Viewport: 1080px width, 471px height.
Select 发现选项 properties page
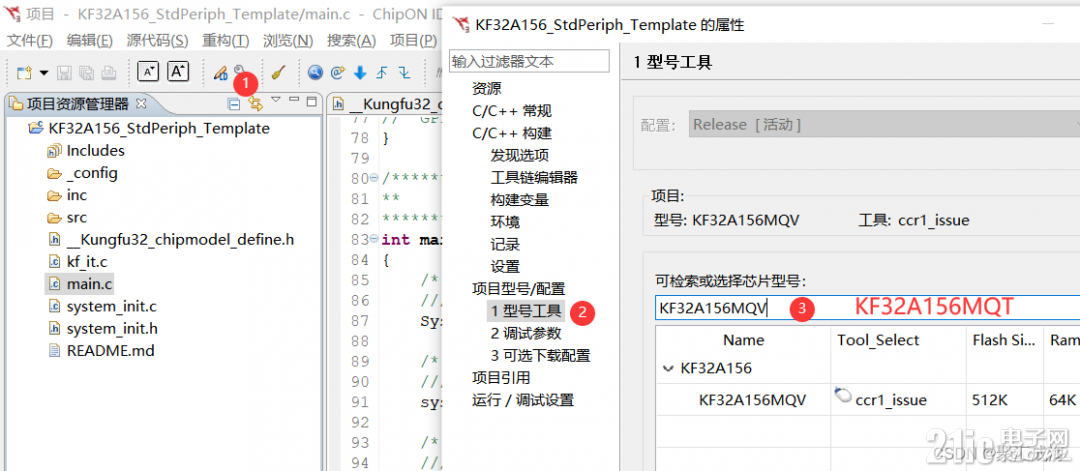519,156
